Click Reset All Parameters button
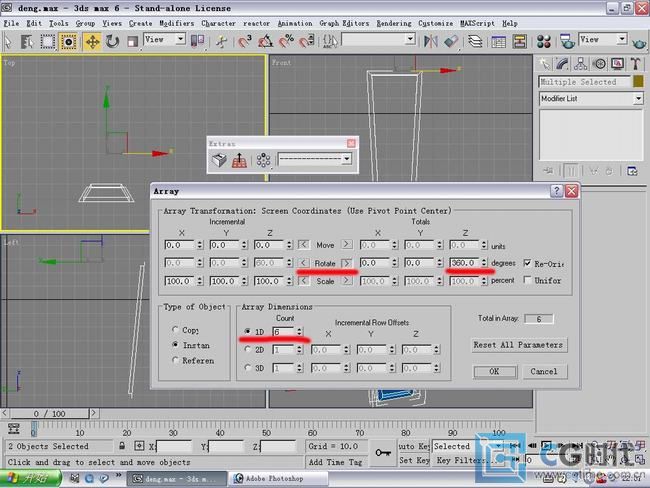Screen dimensions: 650x488 [518, 345]
